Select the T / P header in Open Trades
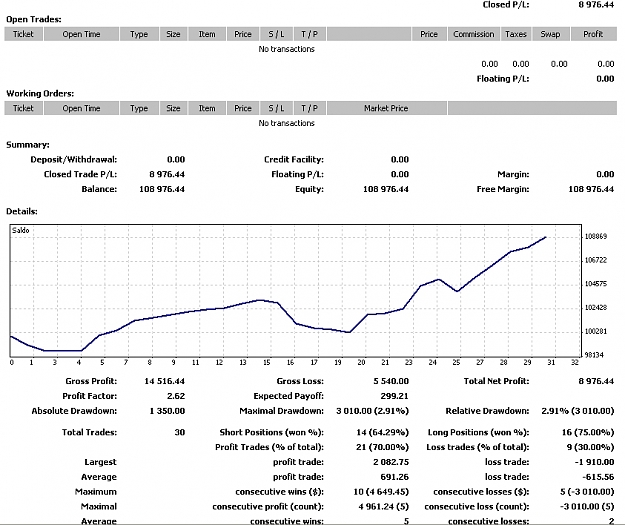This screenshot has height=525, width=625. [310, 34]
